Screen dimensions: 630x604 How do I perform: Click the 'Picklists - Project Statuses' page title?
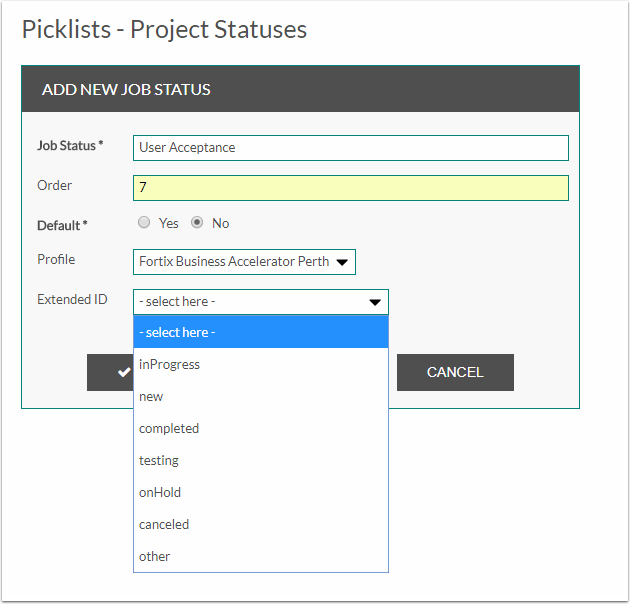164,29
